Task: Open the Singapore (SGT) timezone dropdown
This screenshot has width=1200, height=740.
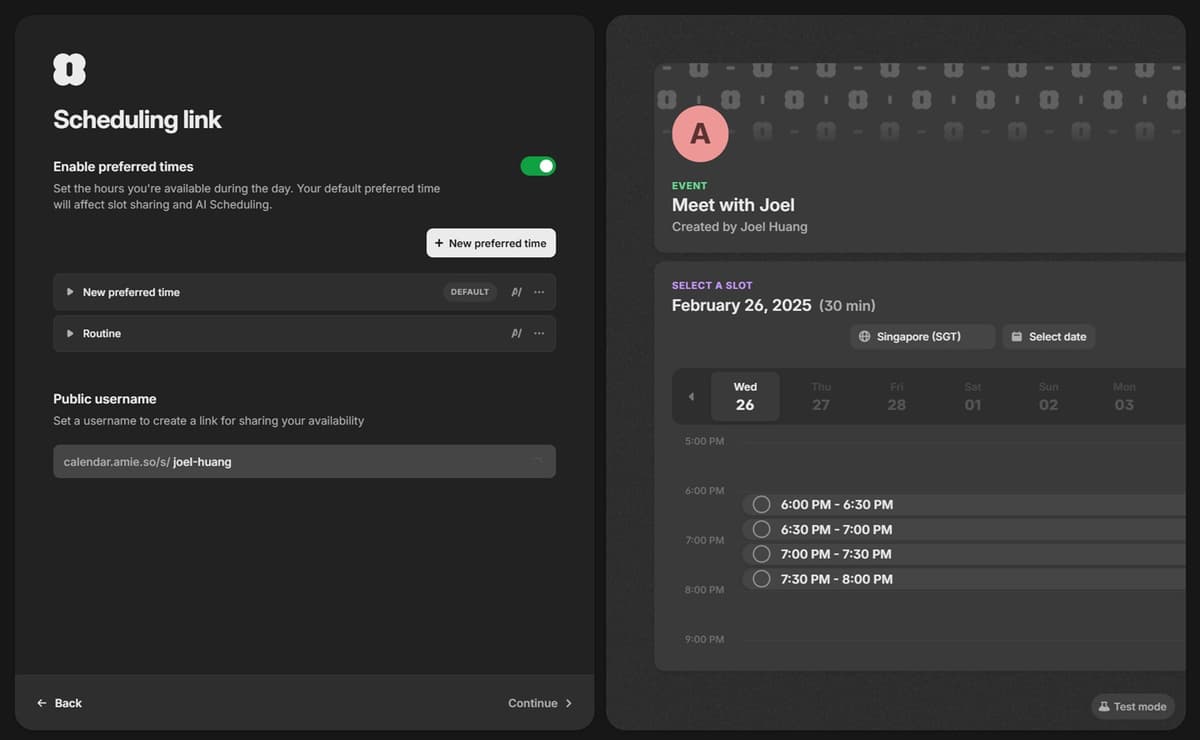Action: point(922,337)
